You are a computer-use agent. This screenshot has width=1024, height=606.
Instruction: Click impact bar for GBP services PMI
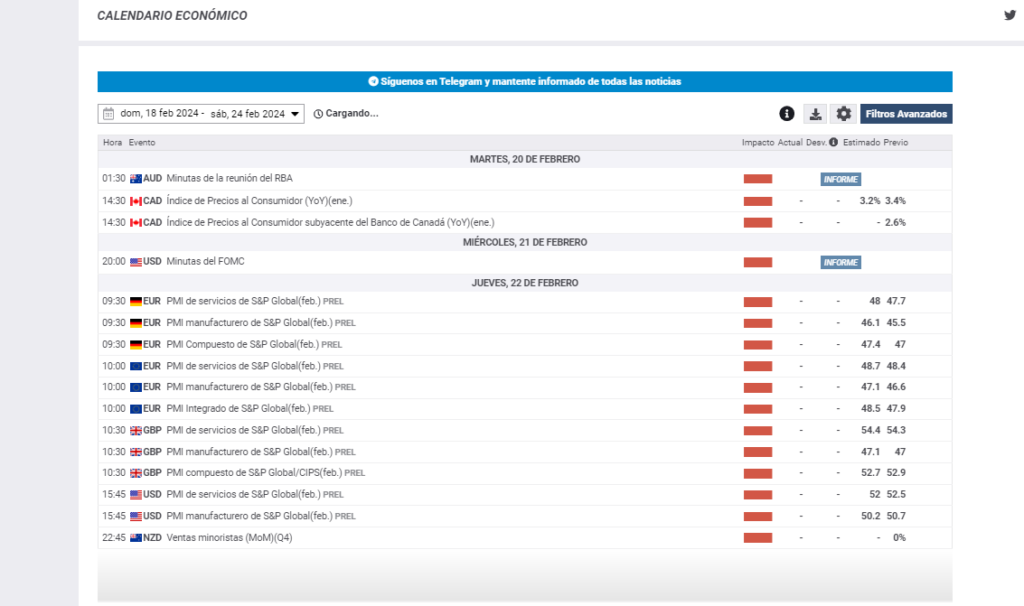point(757,431)
